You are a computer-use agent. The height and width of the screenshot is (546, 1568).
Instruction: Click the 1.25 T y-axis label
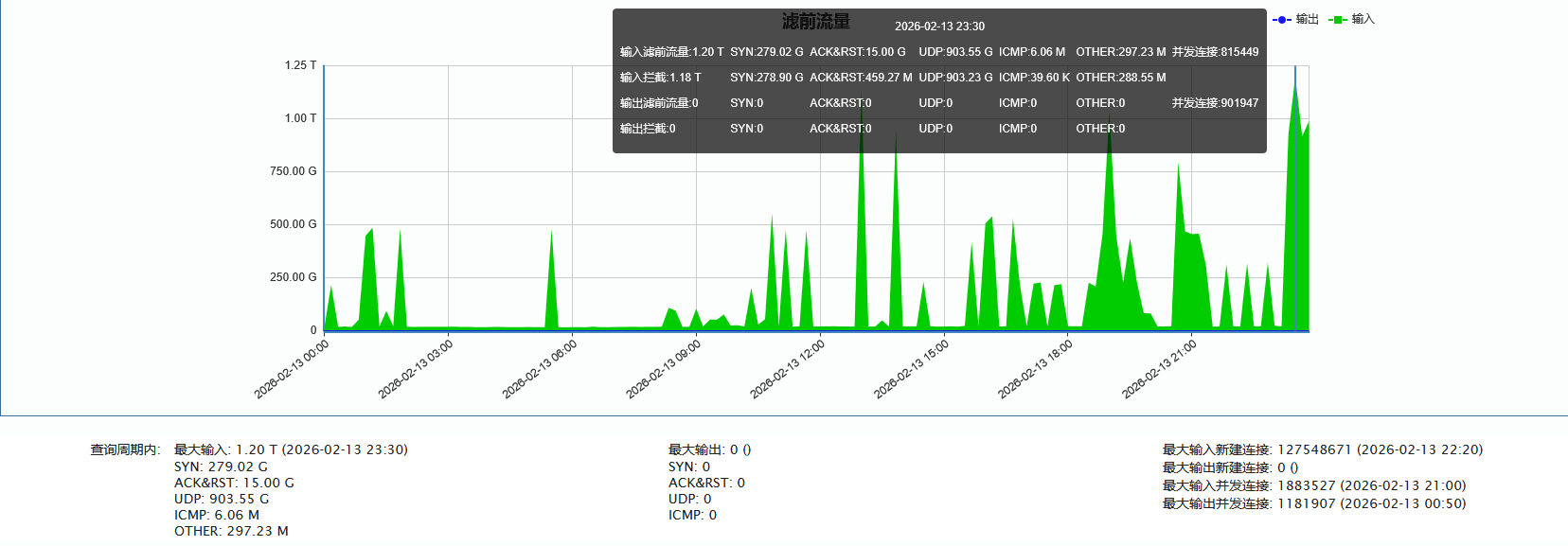click(x=300, y=65)
